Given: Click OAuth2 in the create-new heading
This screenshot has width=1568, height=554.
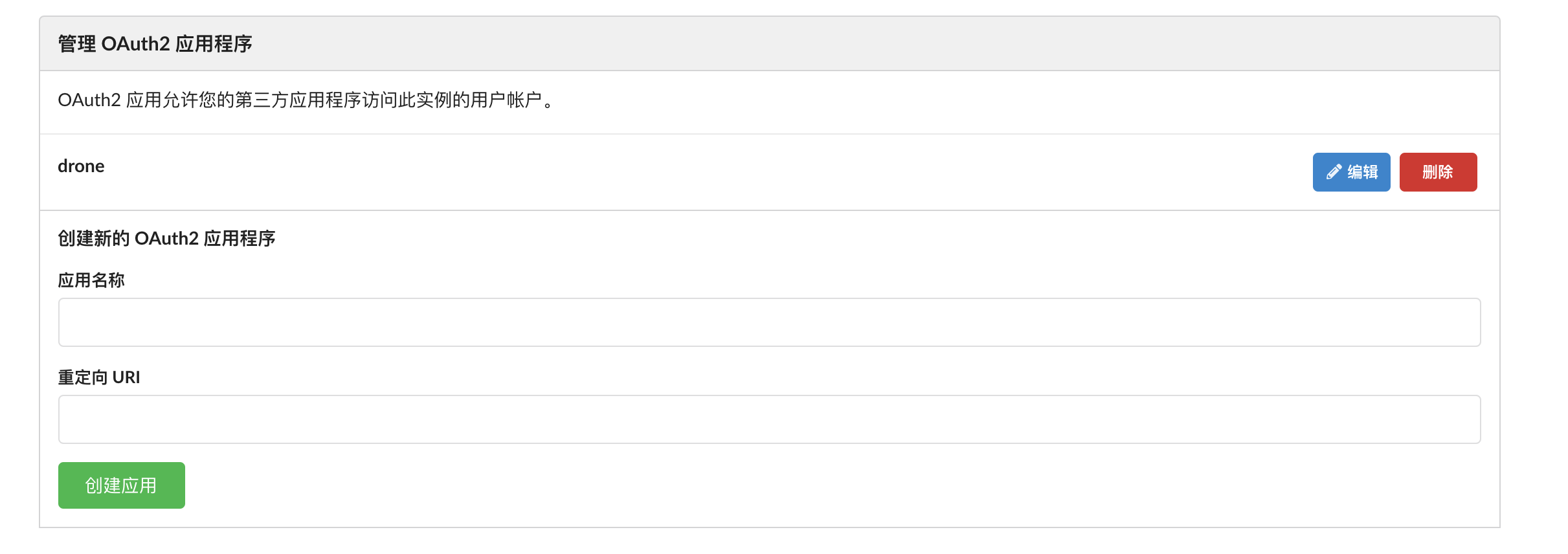Looking at the screenshot, I should (166, 239).
